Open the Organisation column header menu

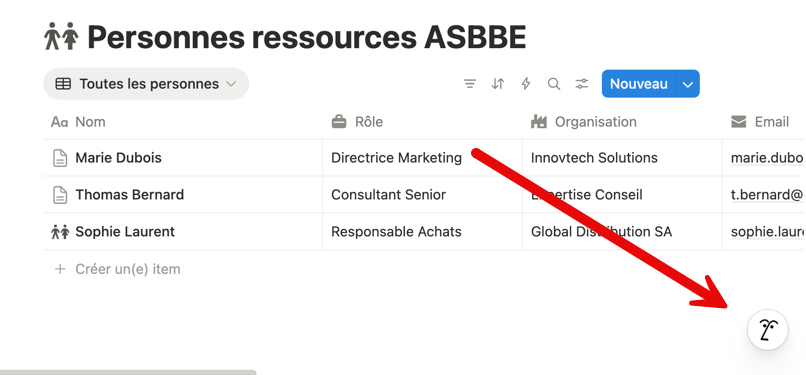coord(622,122)
